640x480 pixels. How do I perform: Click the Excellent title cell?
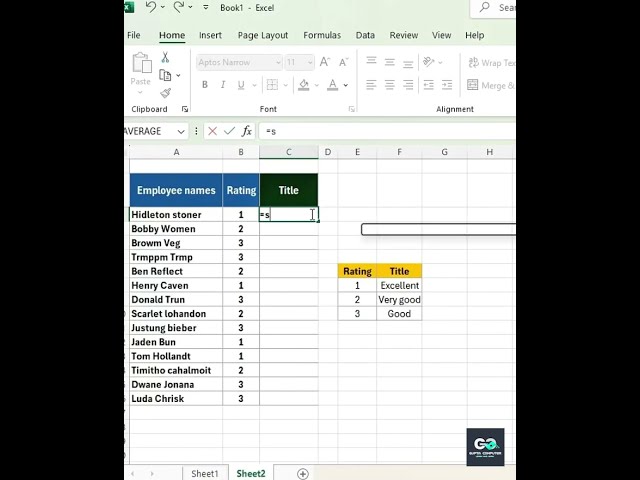(x=399, y=285)
